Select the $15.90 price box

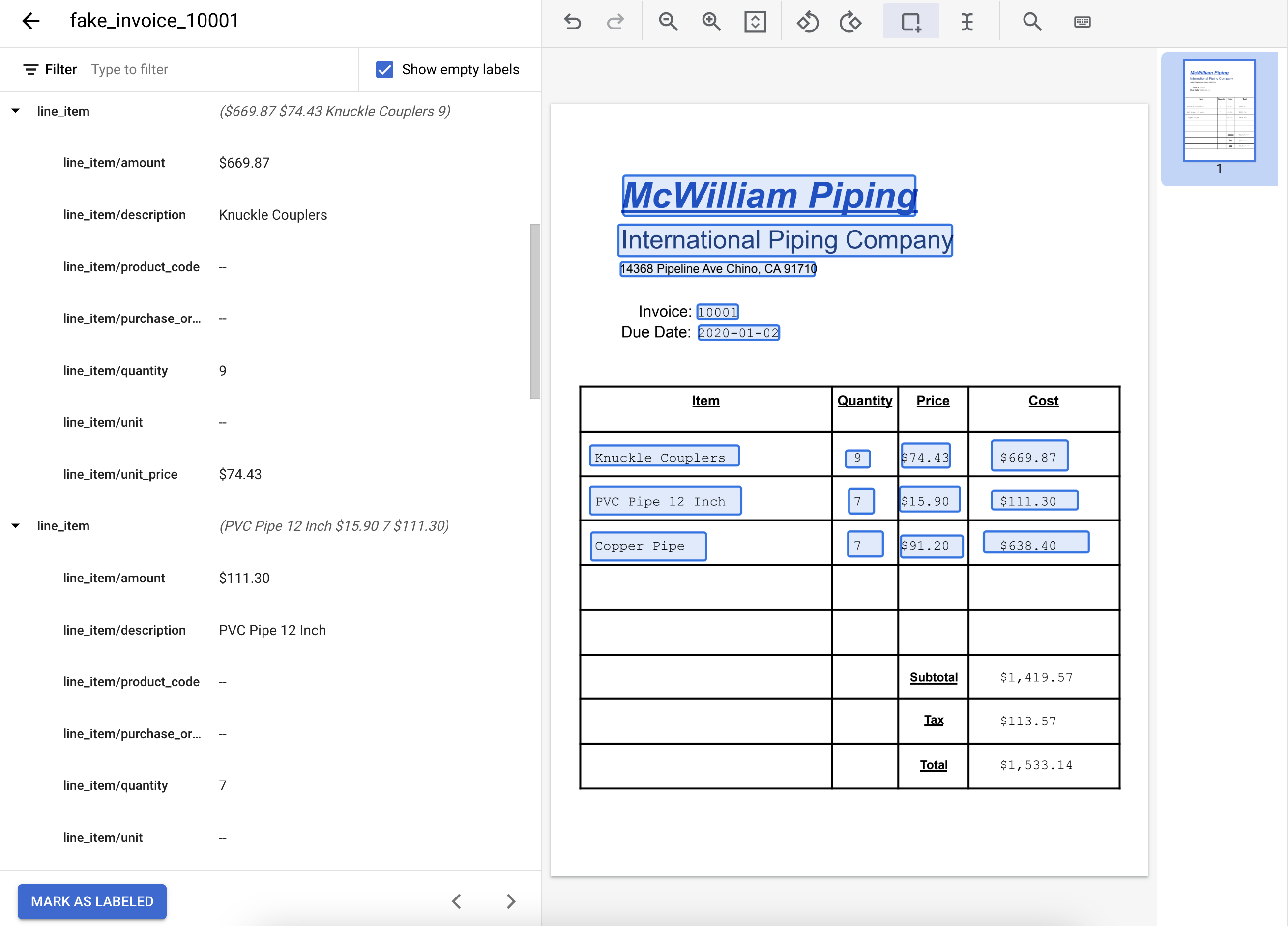coord(930,500)
